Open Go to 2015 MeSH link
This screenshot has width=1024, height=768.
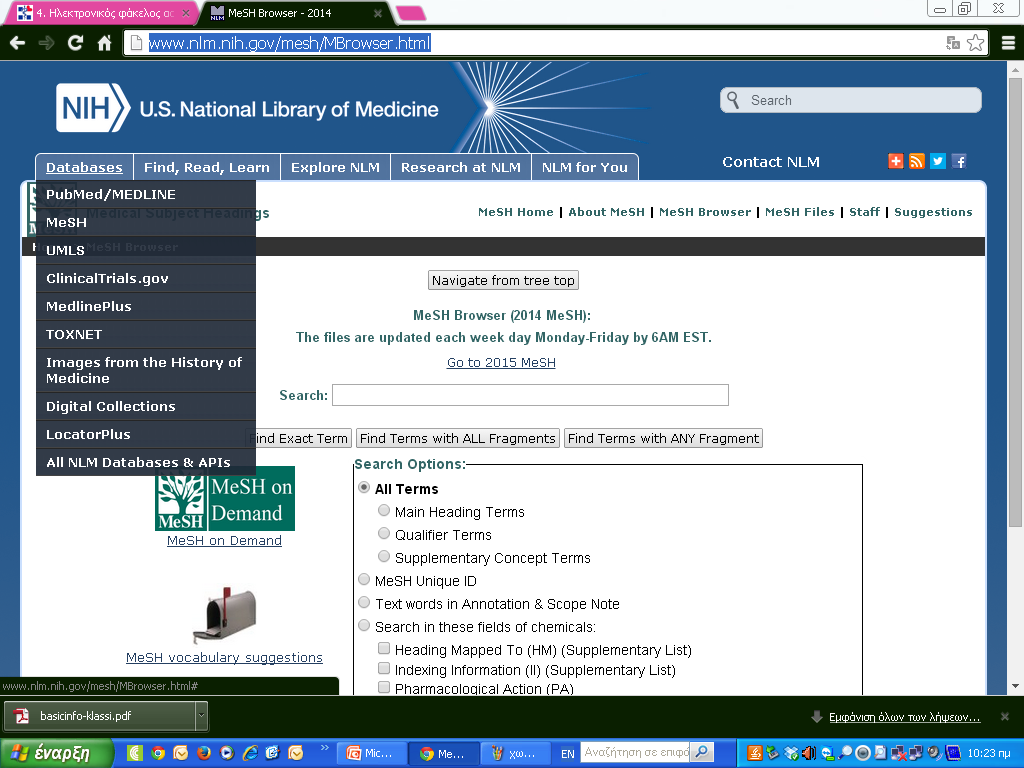coord(501,362)
